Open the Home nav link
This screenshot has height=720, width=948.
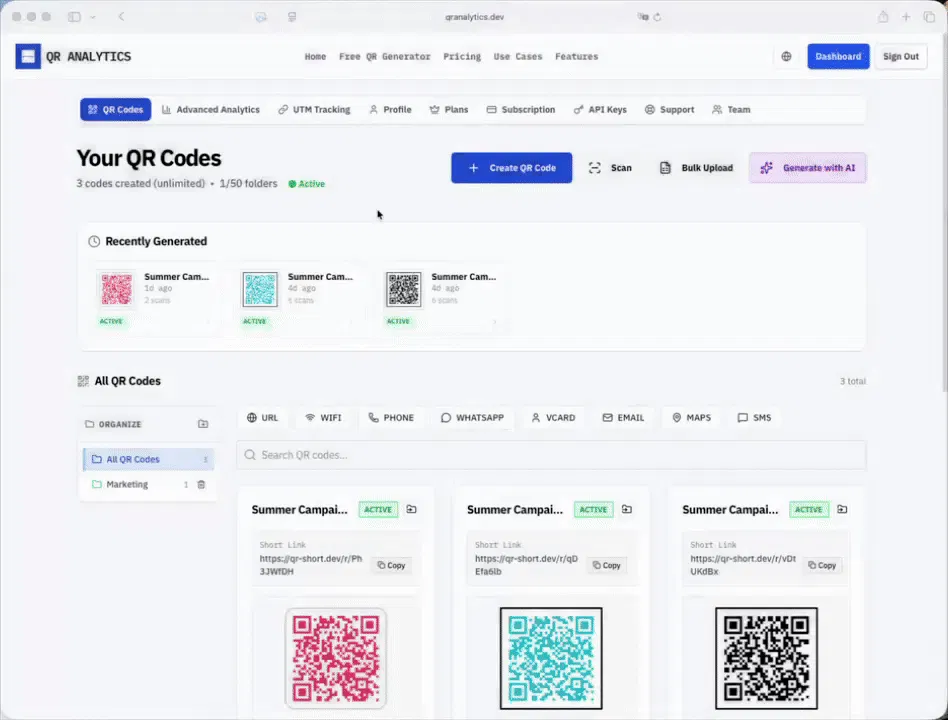point(315,56)
